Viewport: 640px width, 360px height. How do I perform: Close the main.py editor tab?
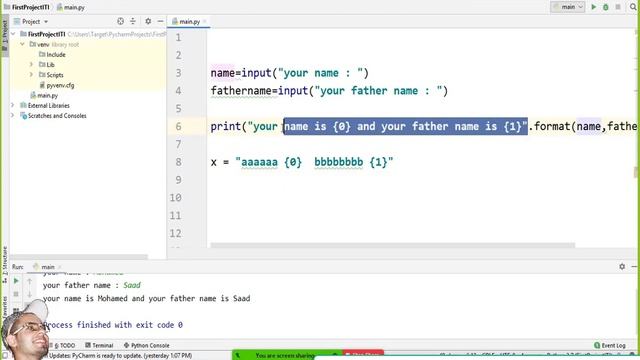click(205, 21)
